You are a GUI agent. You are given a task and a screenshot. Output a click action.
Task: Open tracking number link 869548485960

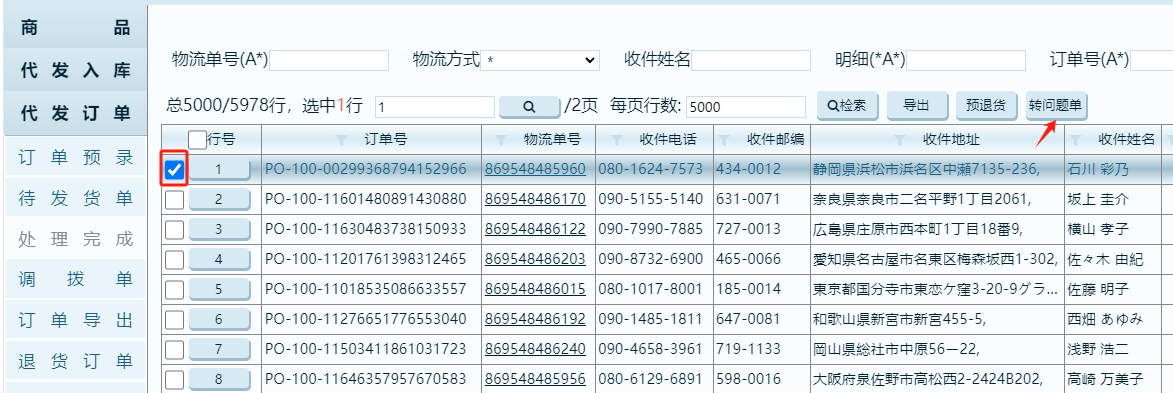[x=536, y=169]
